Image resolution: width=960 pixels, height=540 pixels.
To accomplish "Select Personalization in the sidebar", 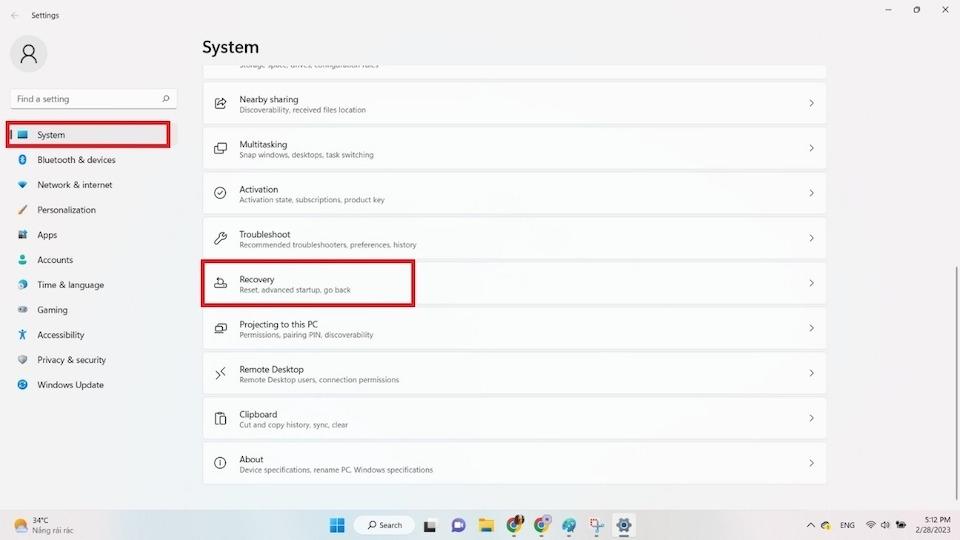I will pyautogui.click(x=66, y=210).
